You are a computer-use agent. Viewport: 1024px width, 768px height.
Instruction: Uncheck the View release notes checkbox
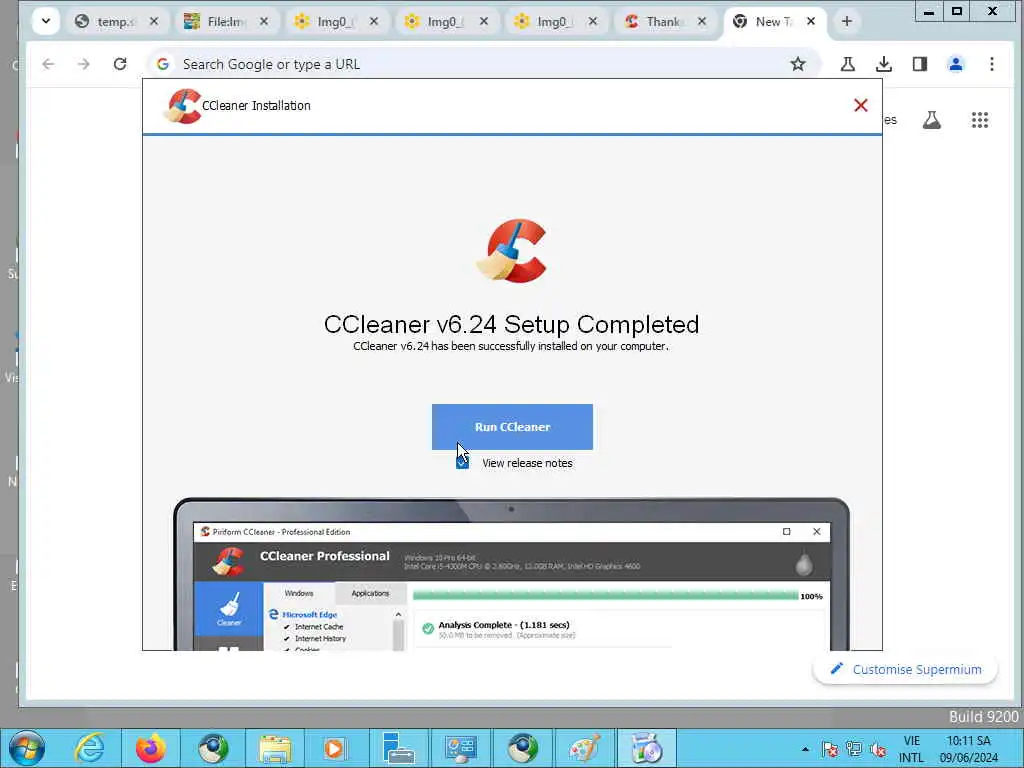pos(462,462)
